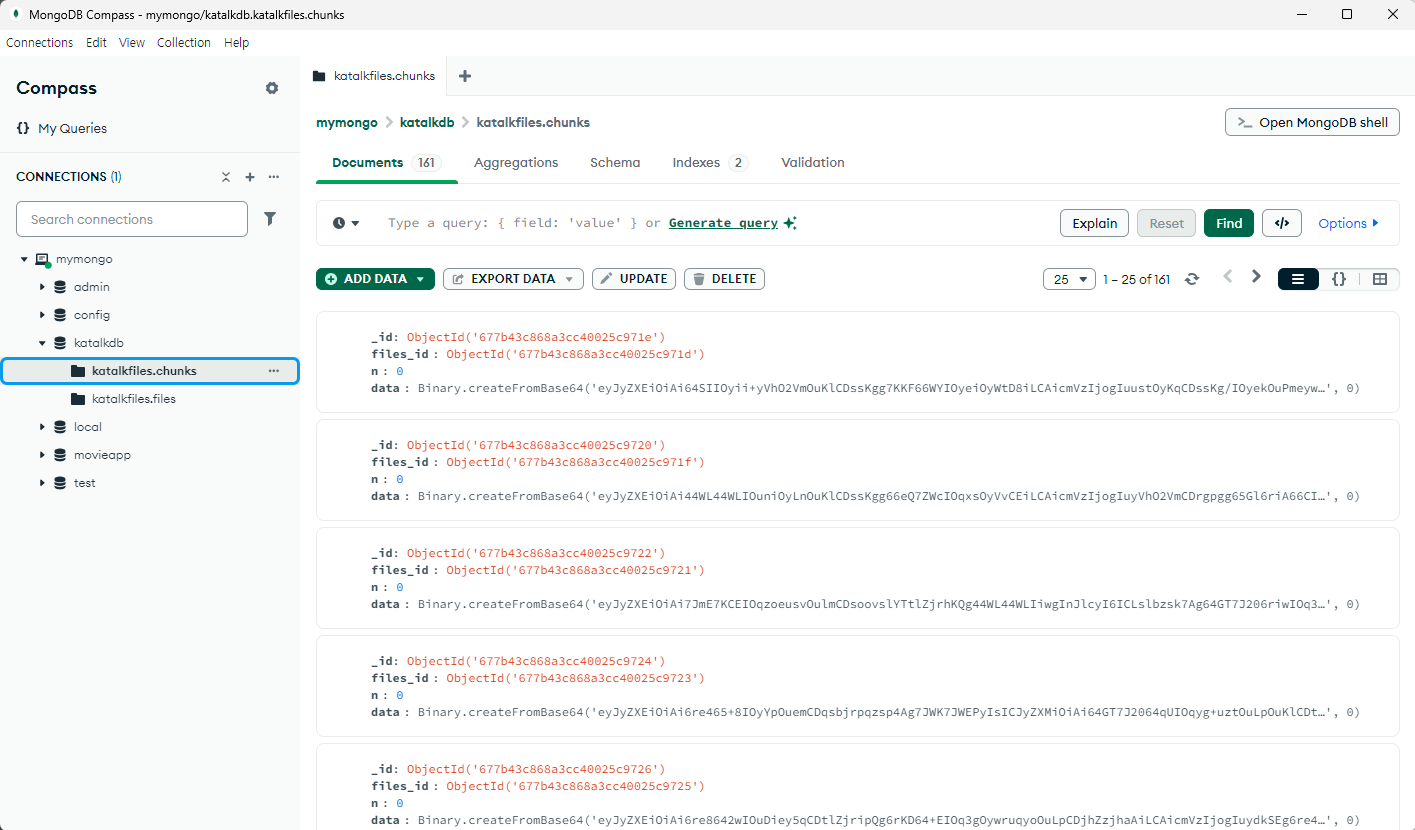Expand the config database
The width and height of the screenshot is (1415, 830).
[x=42, y=315]
